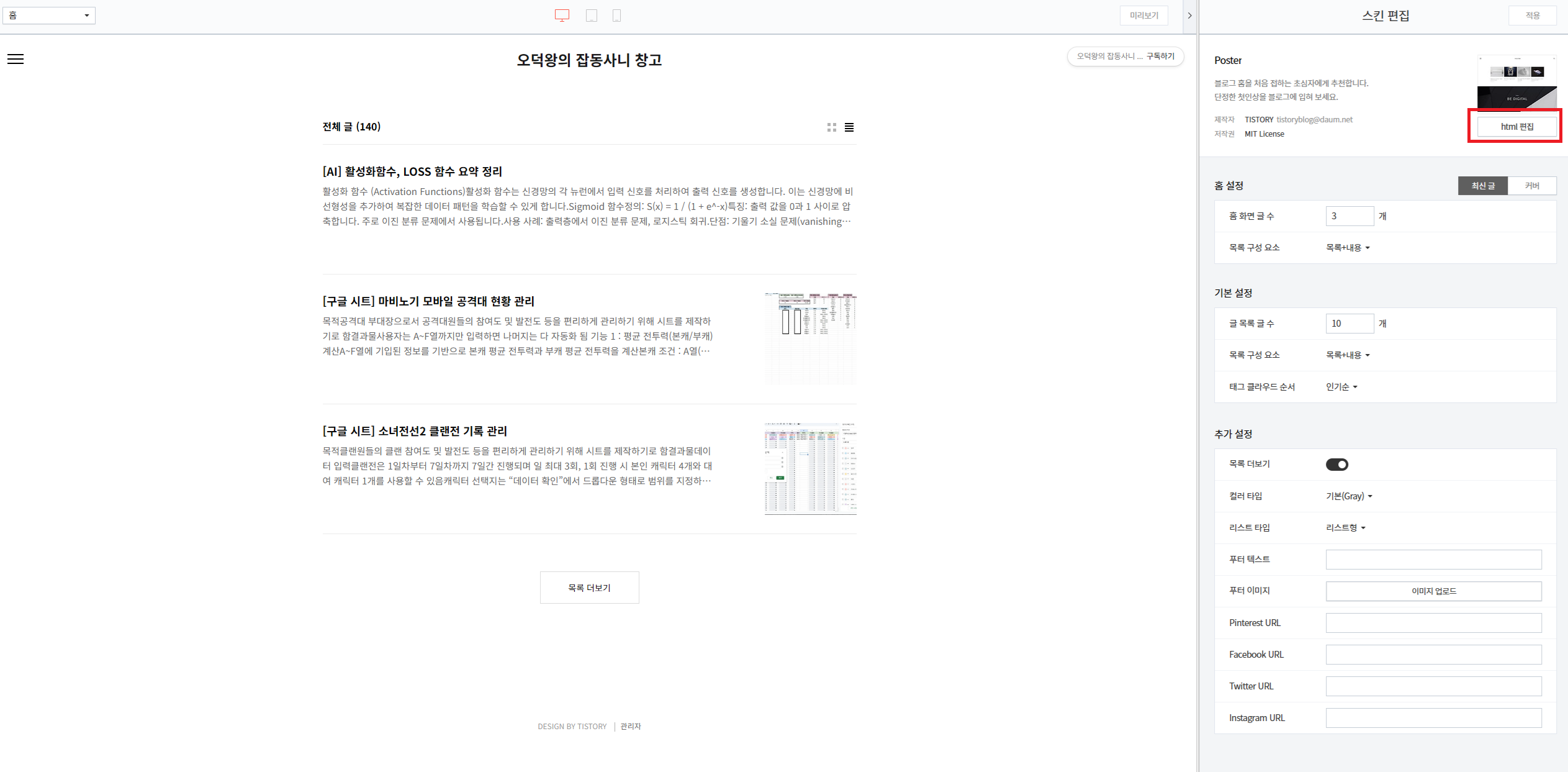Click the html 편집 button
Image resolution: width=1568 pixels, height=772 pixels.
[x=1516, y=127]
